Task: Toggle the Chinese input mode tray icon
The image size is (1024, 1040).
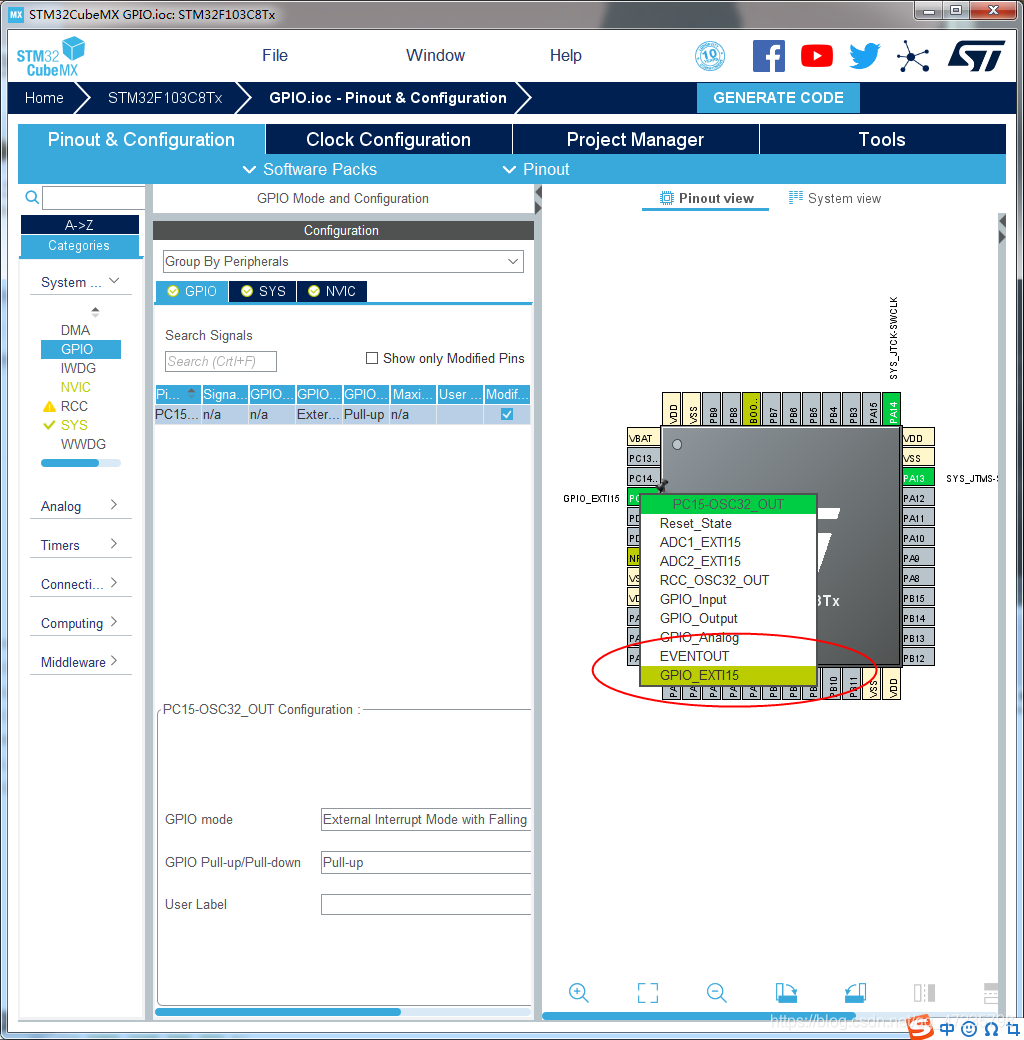Action: (947, 1029)
